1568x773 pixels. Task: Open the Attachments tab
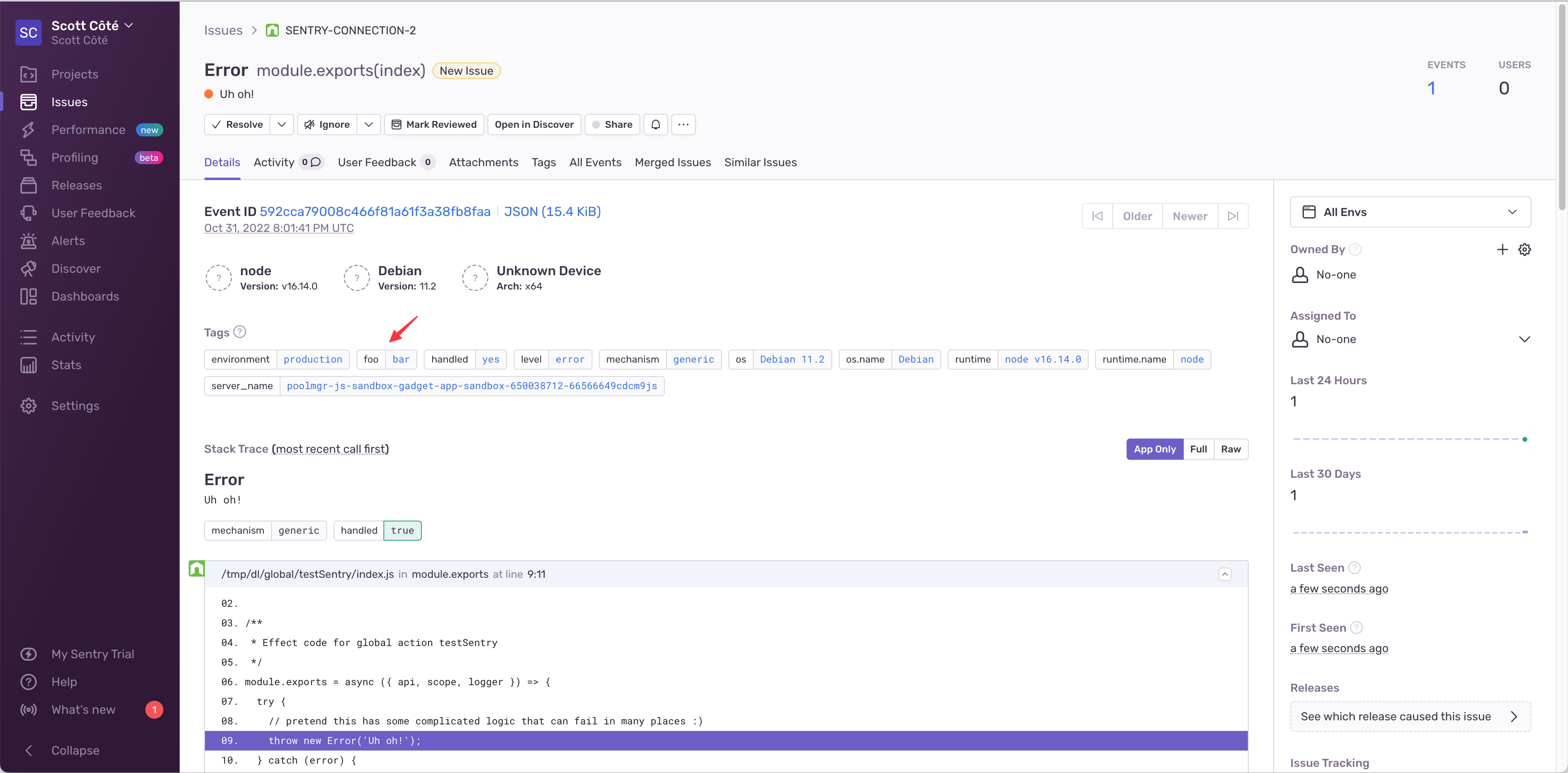pos(483,163)
